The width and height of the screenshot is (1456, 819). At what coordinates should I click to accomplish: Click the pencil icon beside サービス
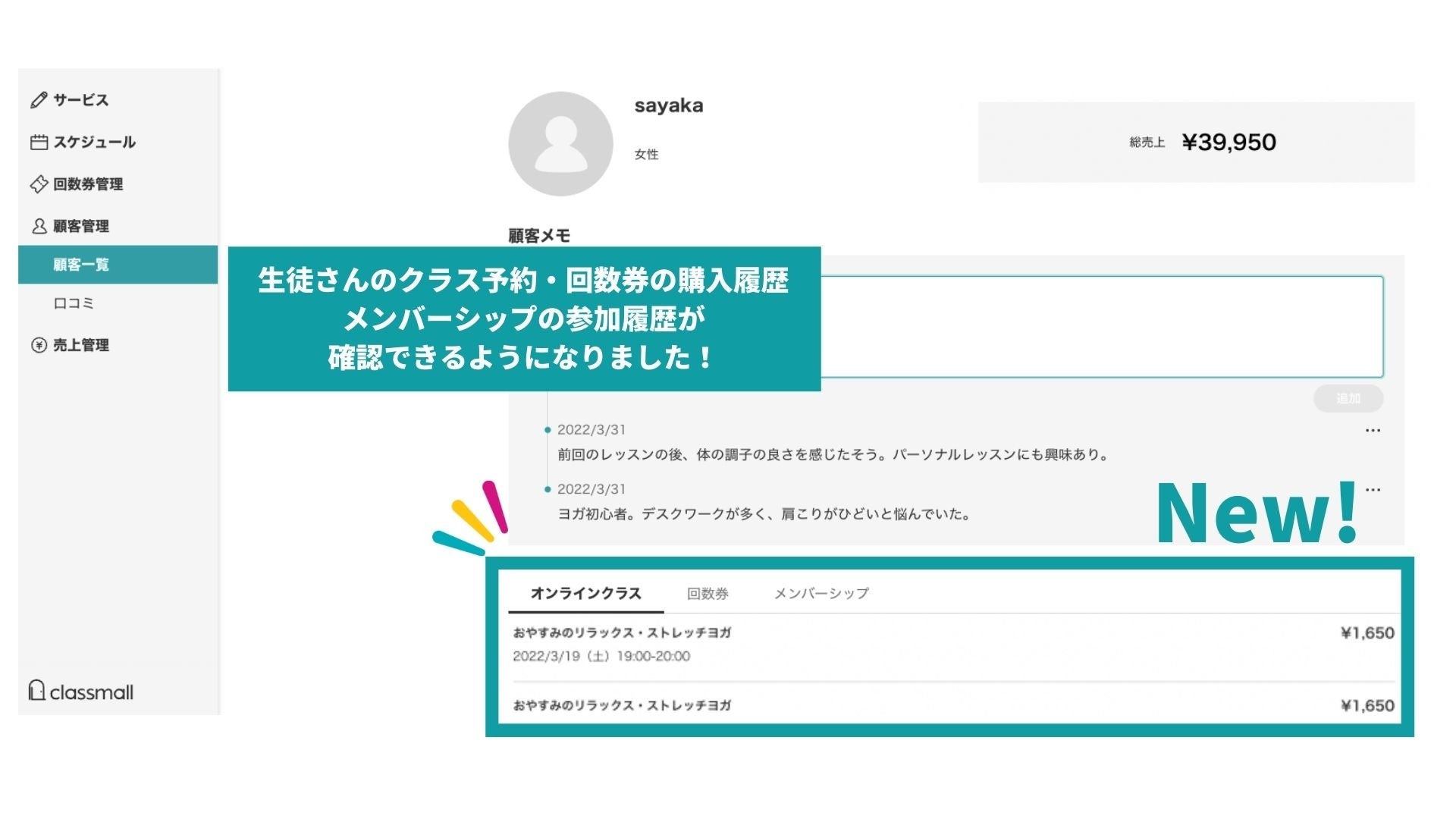coord(39,100)
